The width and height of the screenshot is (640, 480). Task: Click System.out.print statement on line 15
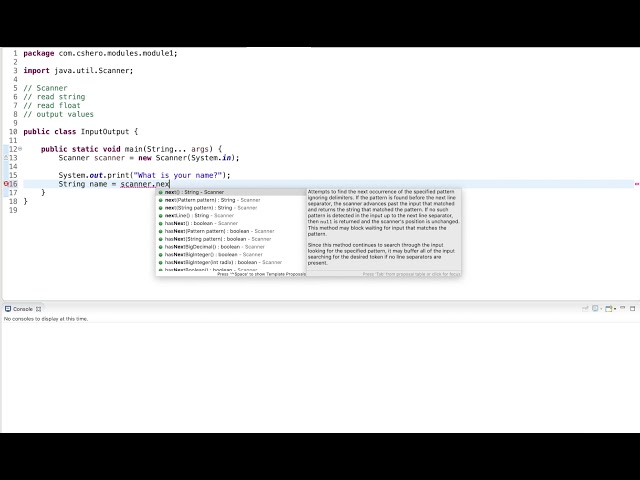point(144,175)
